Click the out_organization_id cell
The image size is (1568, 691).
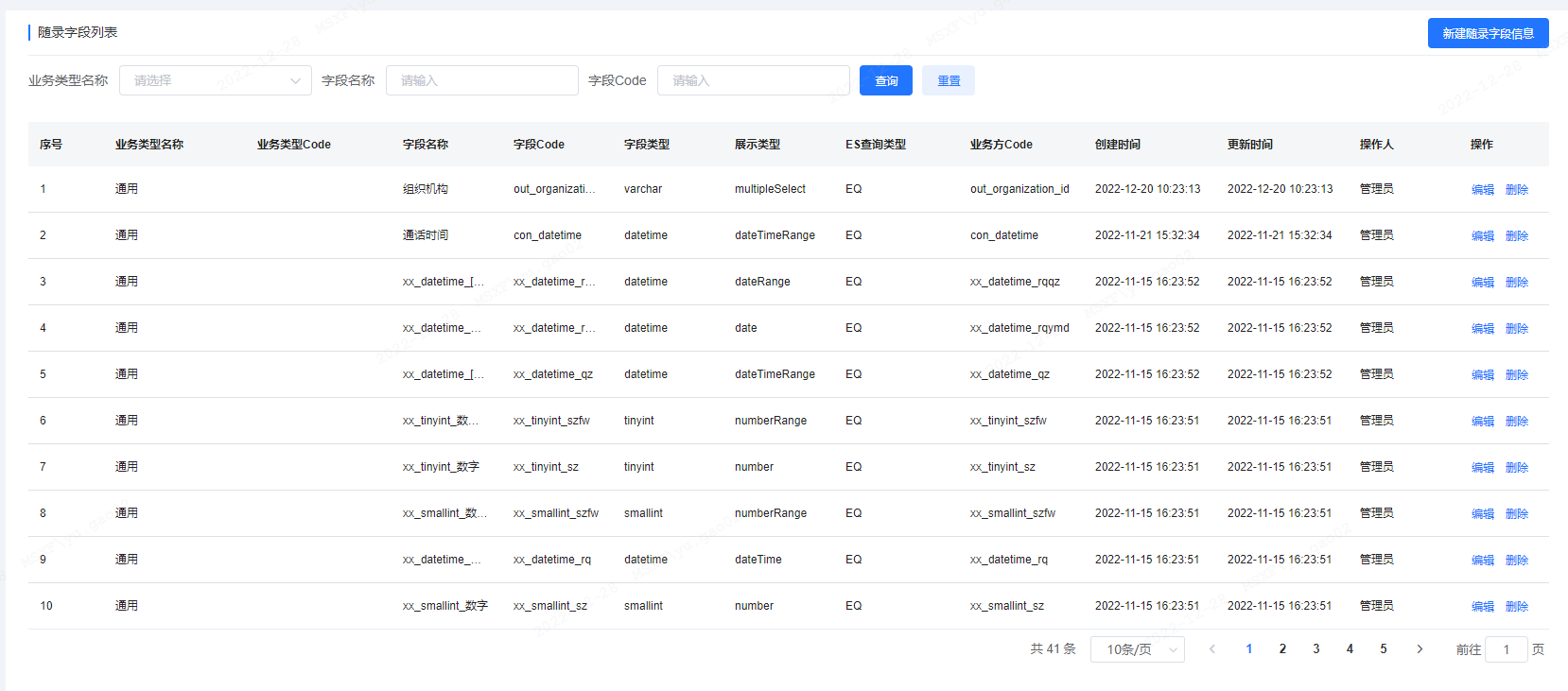click(1019, 189)
